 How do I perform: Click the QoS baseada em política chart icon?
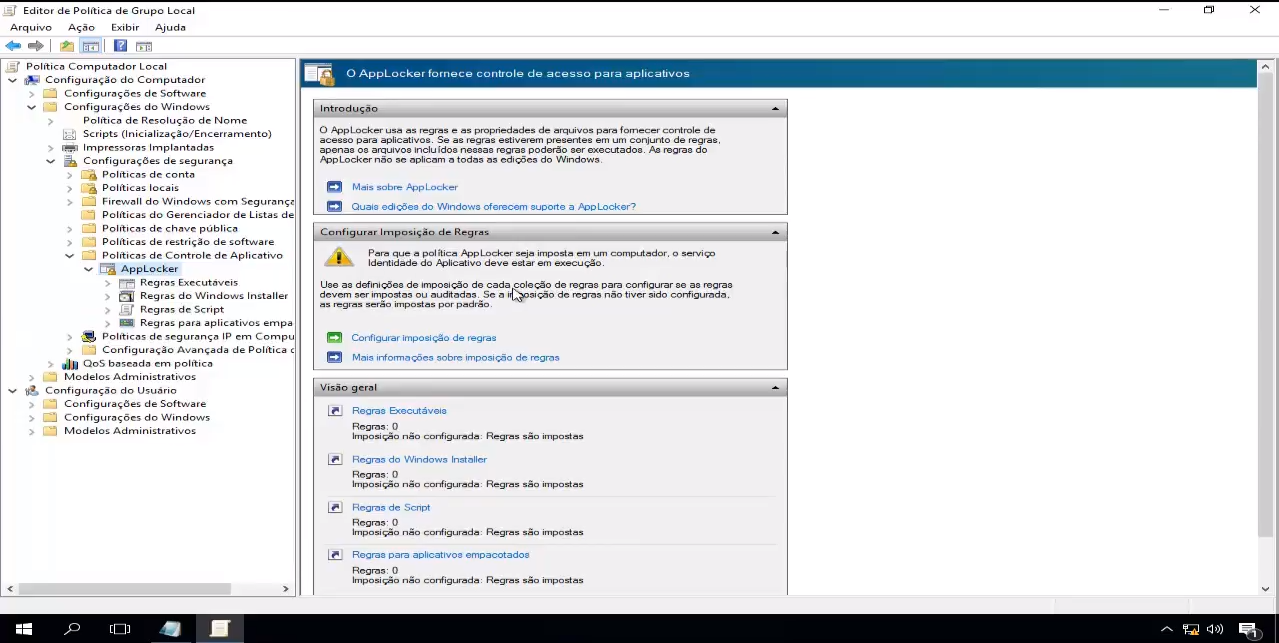(70, 364)
